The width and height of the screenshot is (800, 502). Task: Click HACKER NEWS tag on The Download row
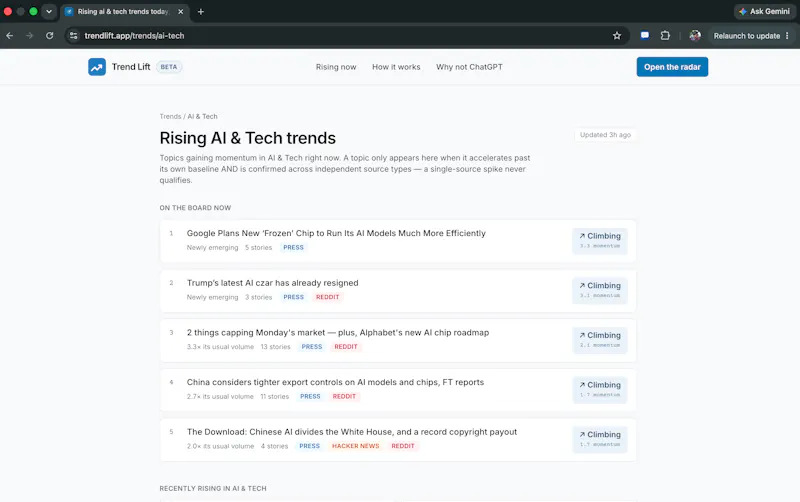[356, 446]
